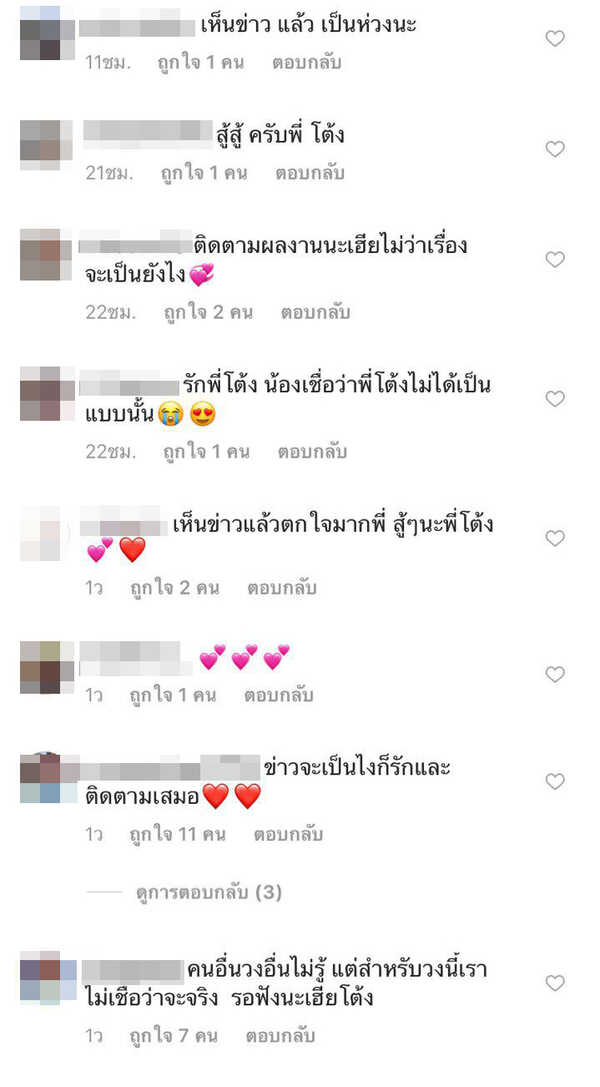Open 'ถูกใจ 2 คน' under 'ติดตามผลงานนะเฮีย' comment
This screenshot has width=600, height=1087.
point(208,313)
